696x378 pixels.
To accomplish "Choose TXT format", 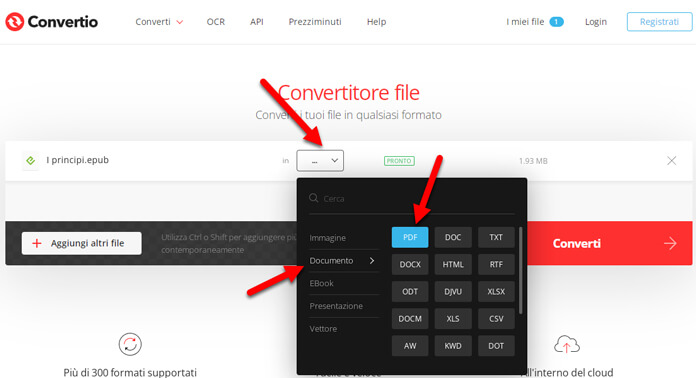I will [496, 237].
